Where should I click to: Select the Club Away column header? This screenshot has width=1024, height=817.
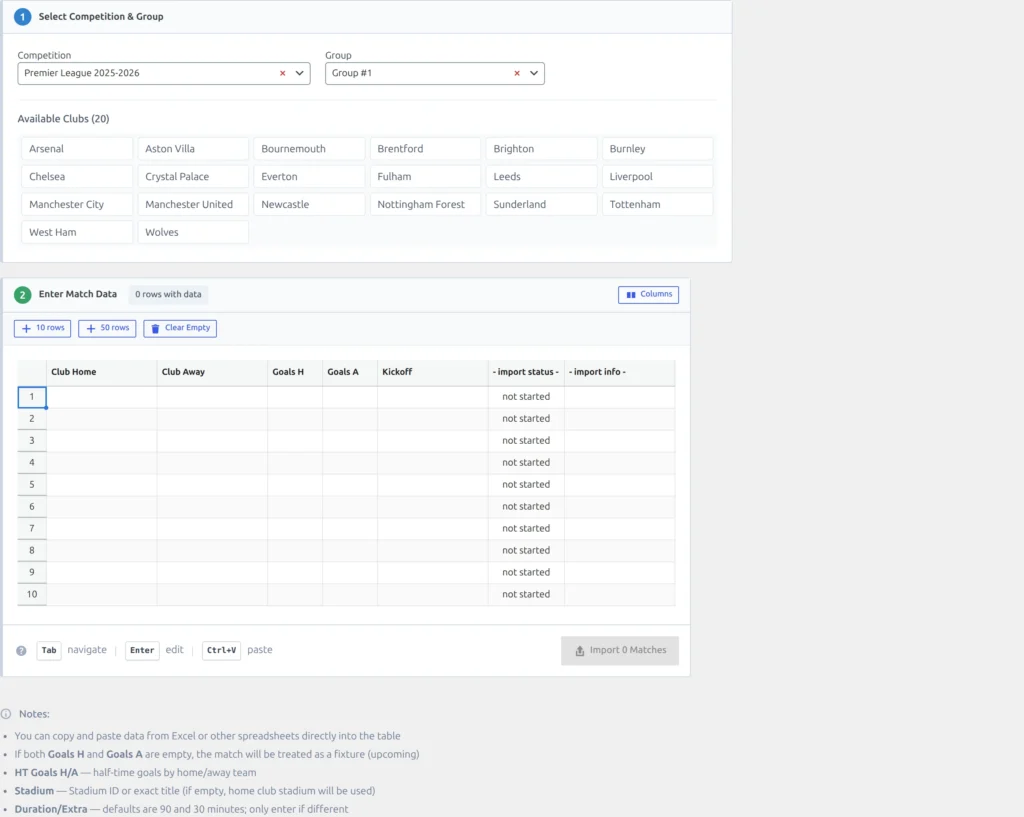tap(212, 372)
